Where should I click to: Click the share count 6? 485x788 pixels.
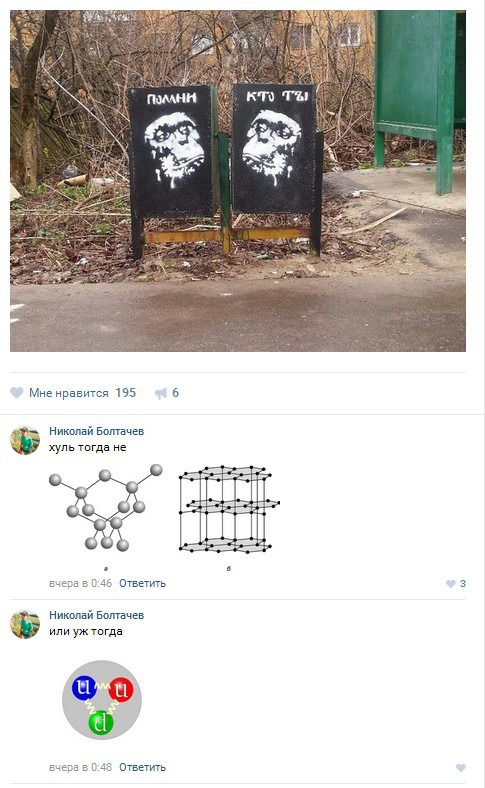tap(175, 393)
